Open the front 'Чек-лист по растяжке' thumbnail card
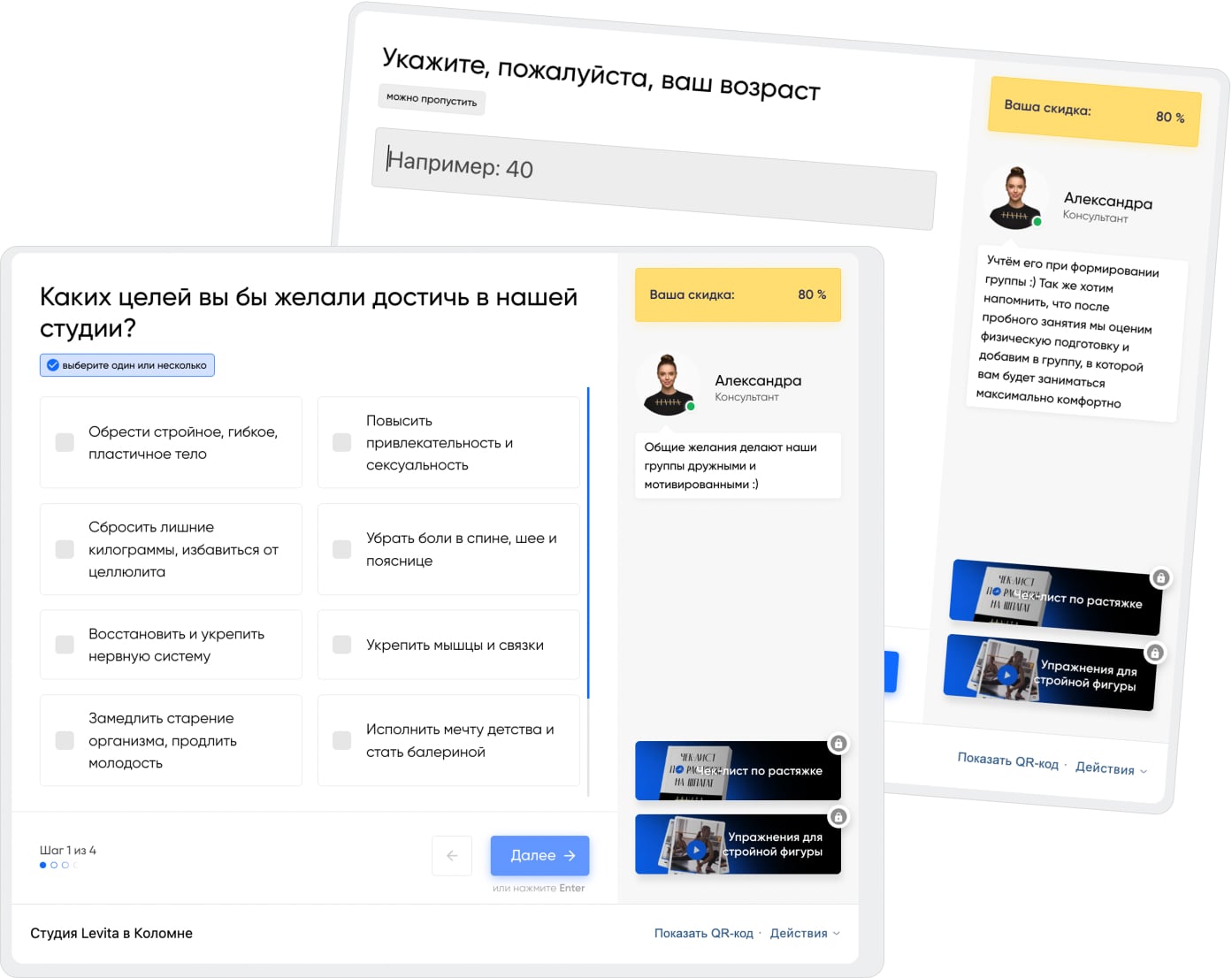Image resolution: width=1232 pixels, height=978 pixels. (738, 770)
